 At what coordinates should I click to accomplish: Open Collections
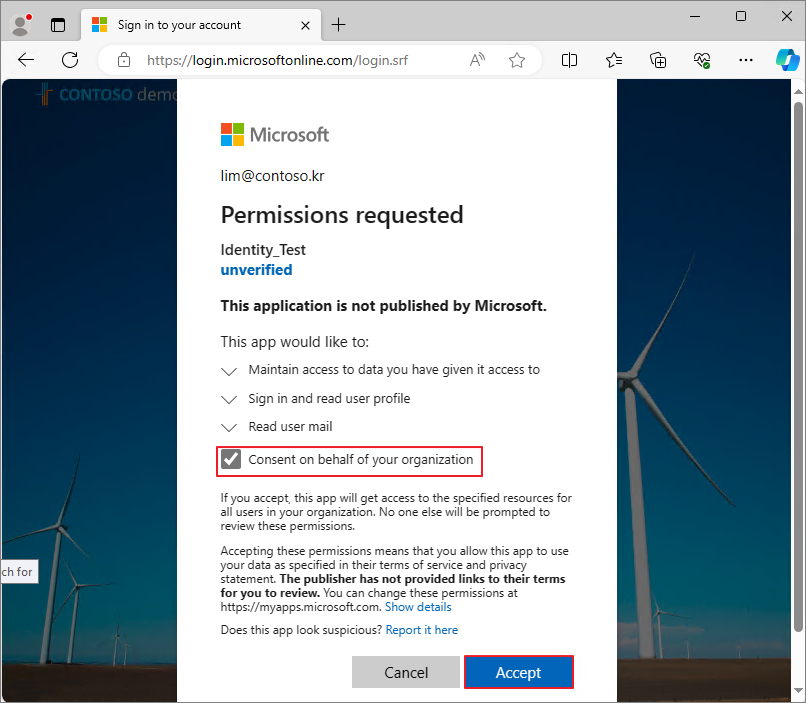pyautogui.click(x=658, y=60)
